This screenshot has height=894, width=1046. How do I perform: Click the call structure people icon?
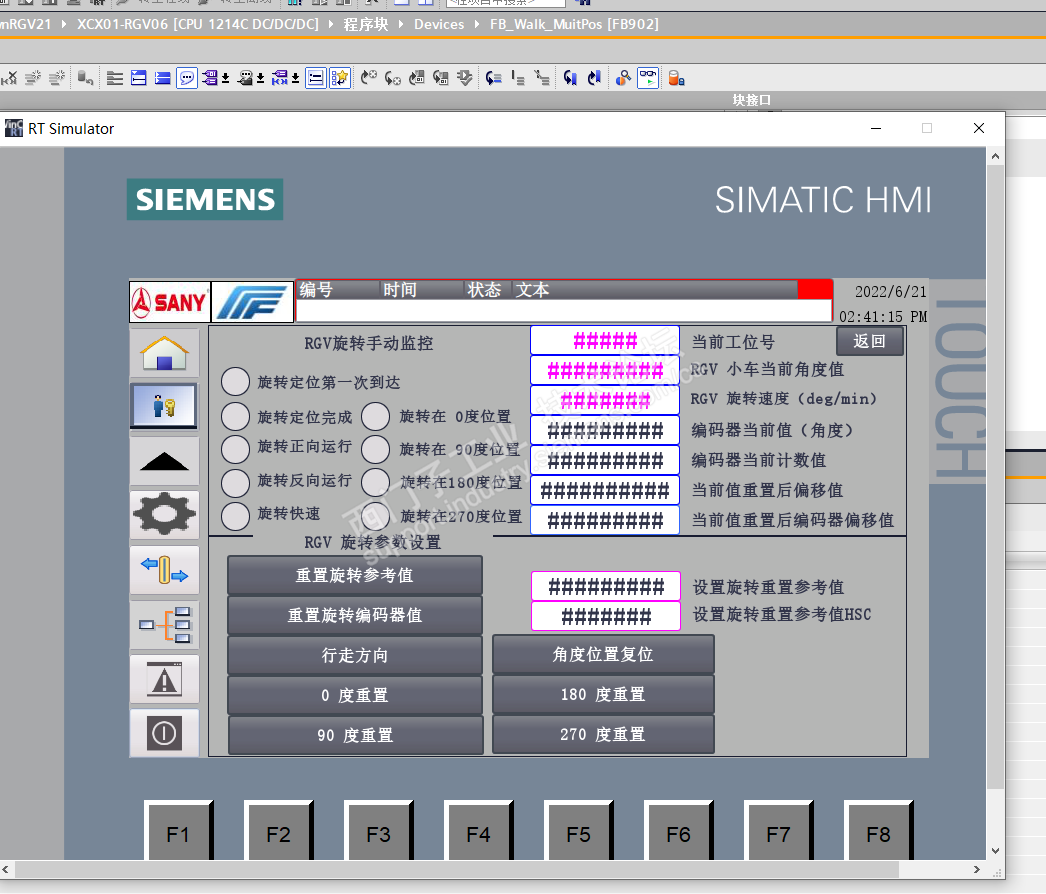pos(622,79)
